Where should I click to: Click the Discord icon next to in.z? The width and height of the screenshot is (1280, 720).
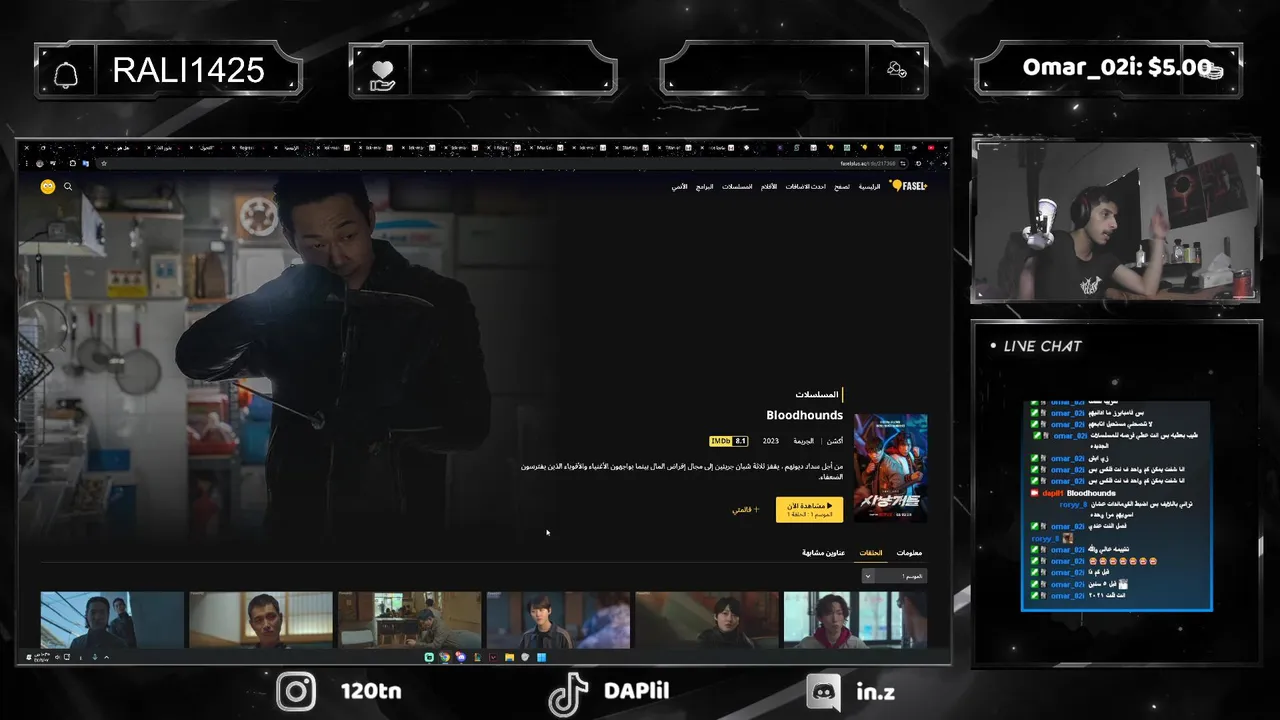pos(824,692)
